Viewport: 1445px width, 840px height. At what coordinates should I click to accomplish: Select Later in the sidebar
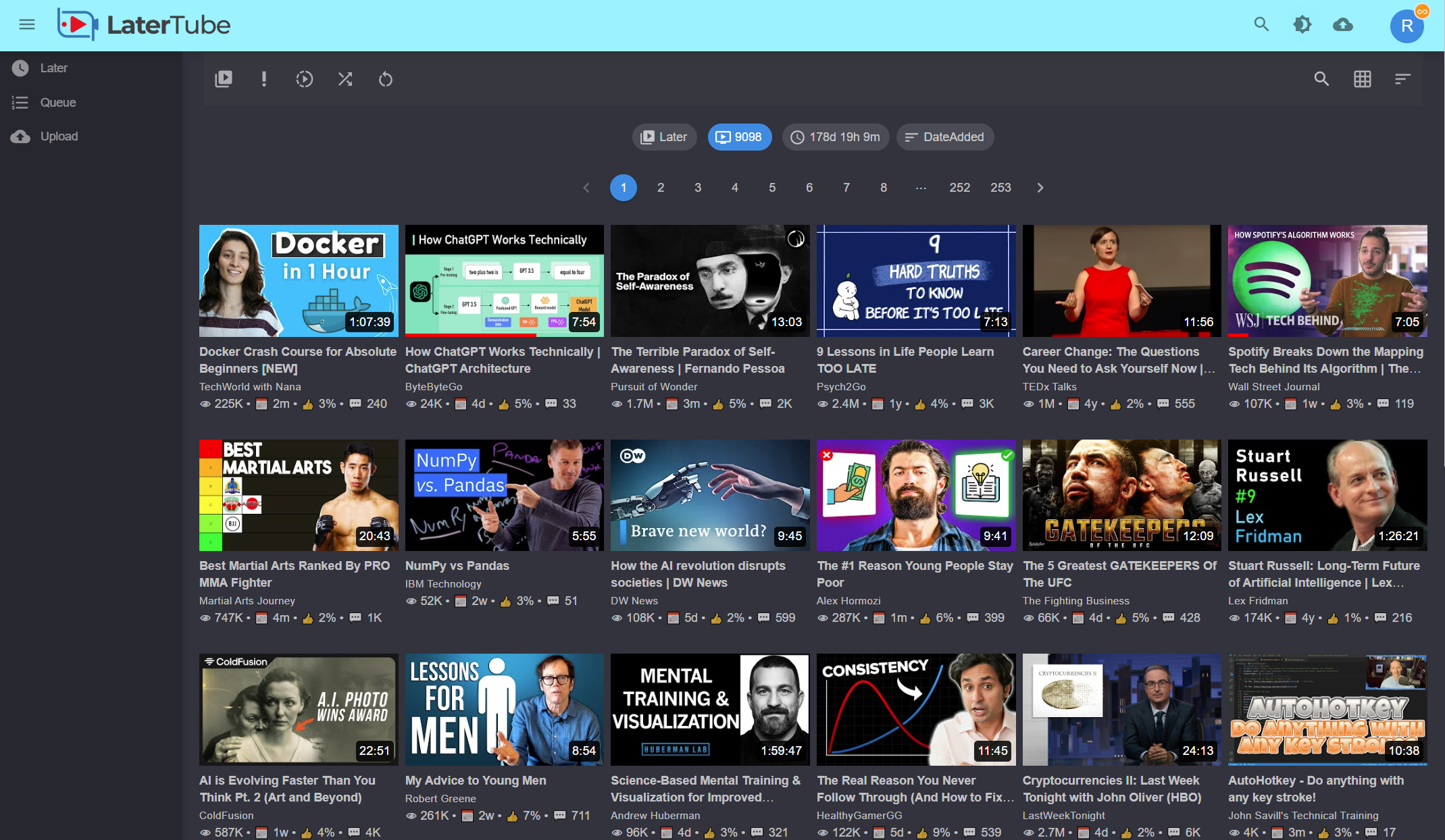[91, 68]
